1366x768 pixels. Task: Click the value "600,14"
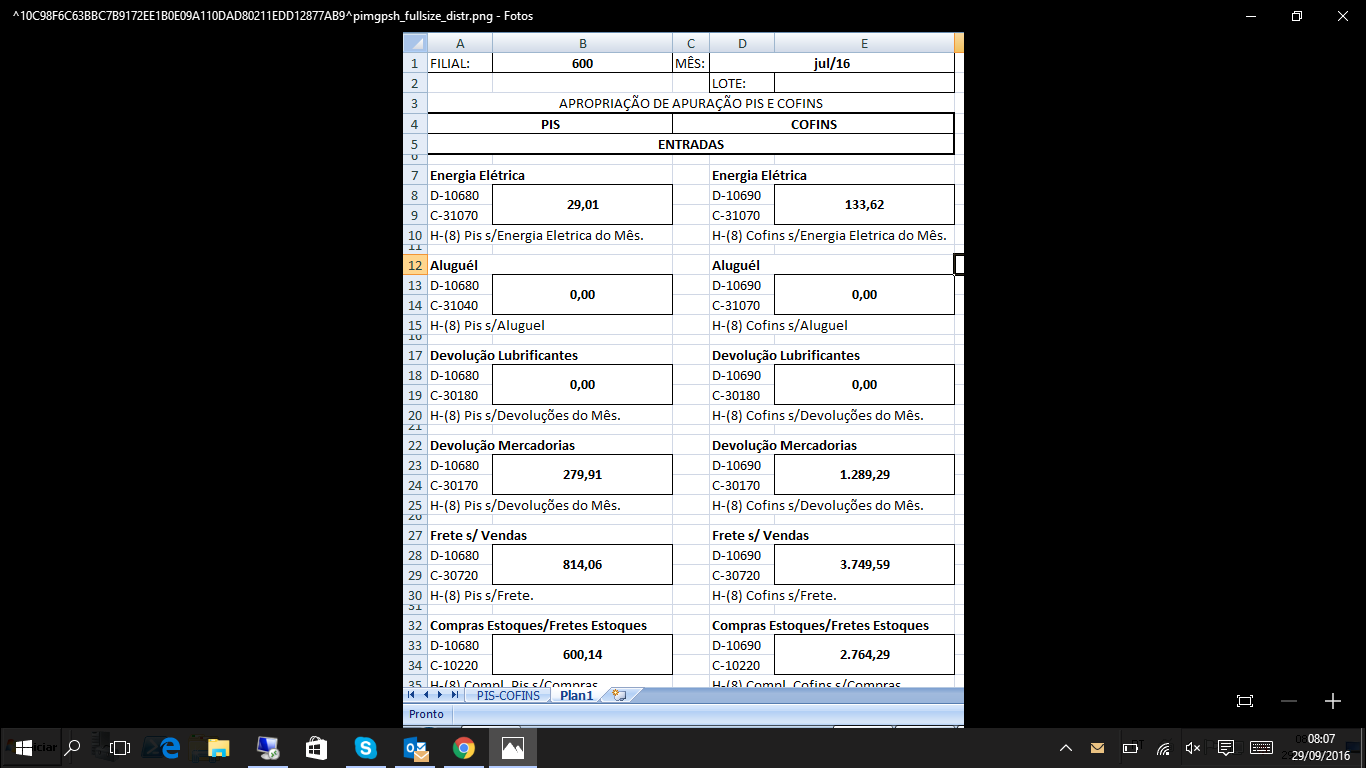pos(583,654)
